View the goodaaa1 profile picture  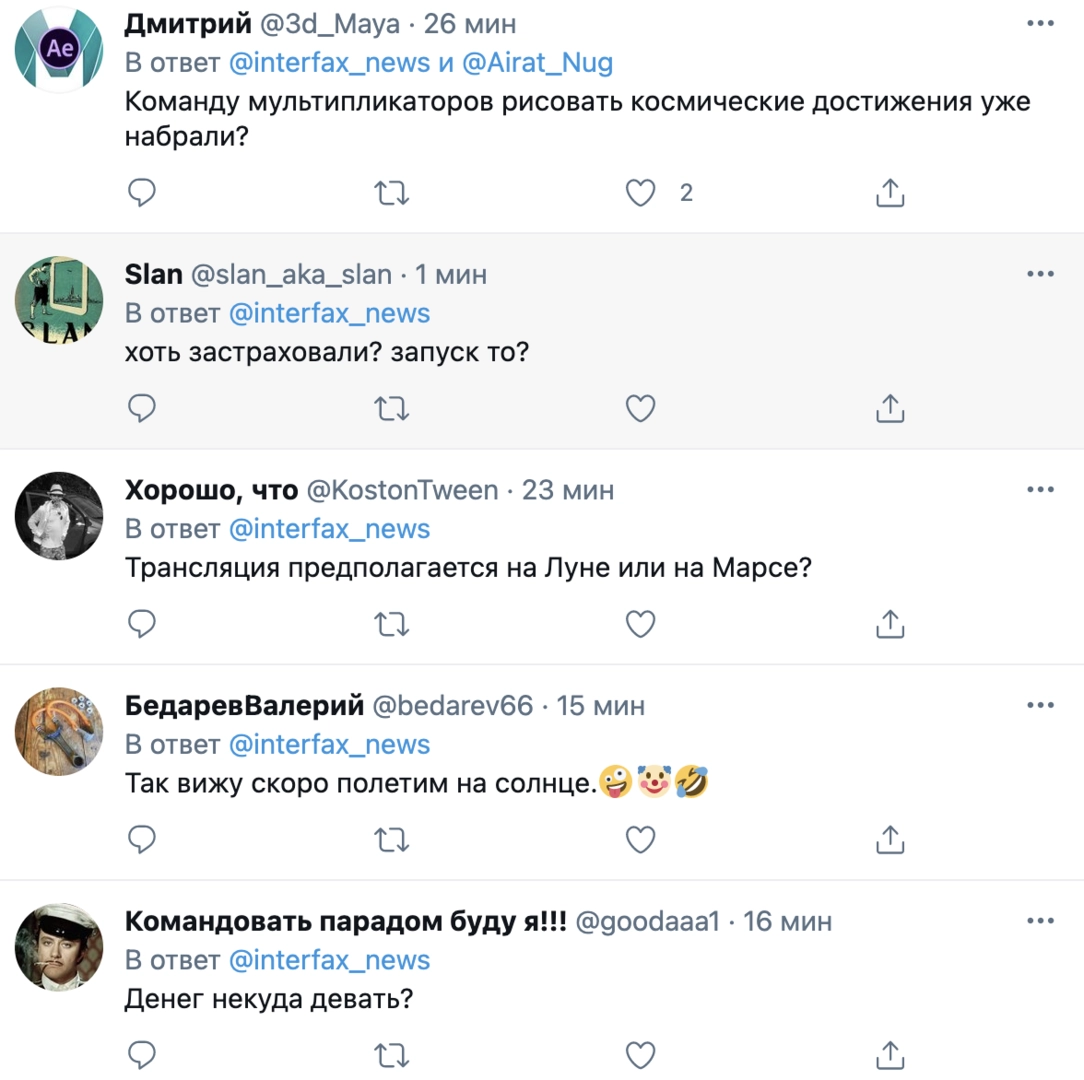pos(59,948)
